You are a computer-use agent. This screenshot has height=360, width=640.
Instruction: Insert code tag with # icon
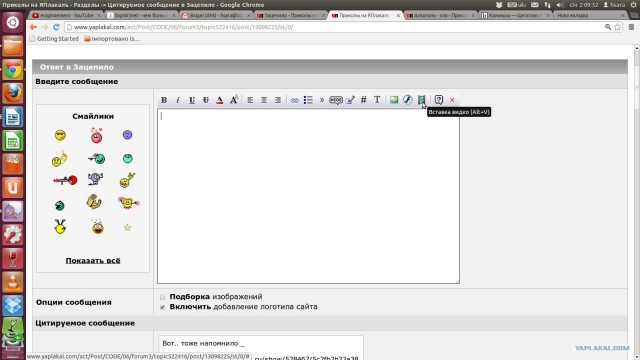click(x=363, y=100)
